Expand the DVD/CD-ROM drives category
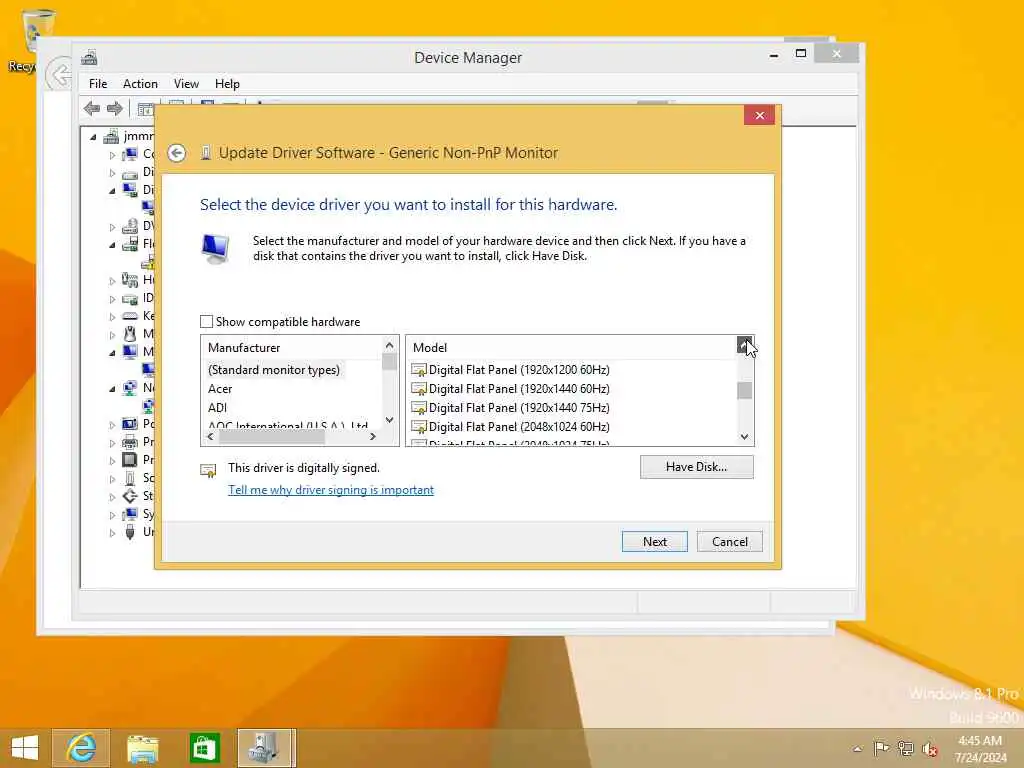 112,227
